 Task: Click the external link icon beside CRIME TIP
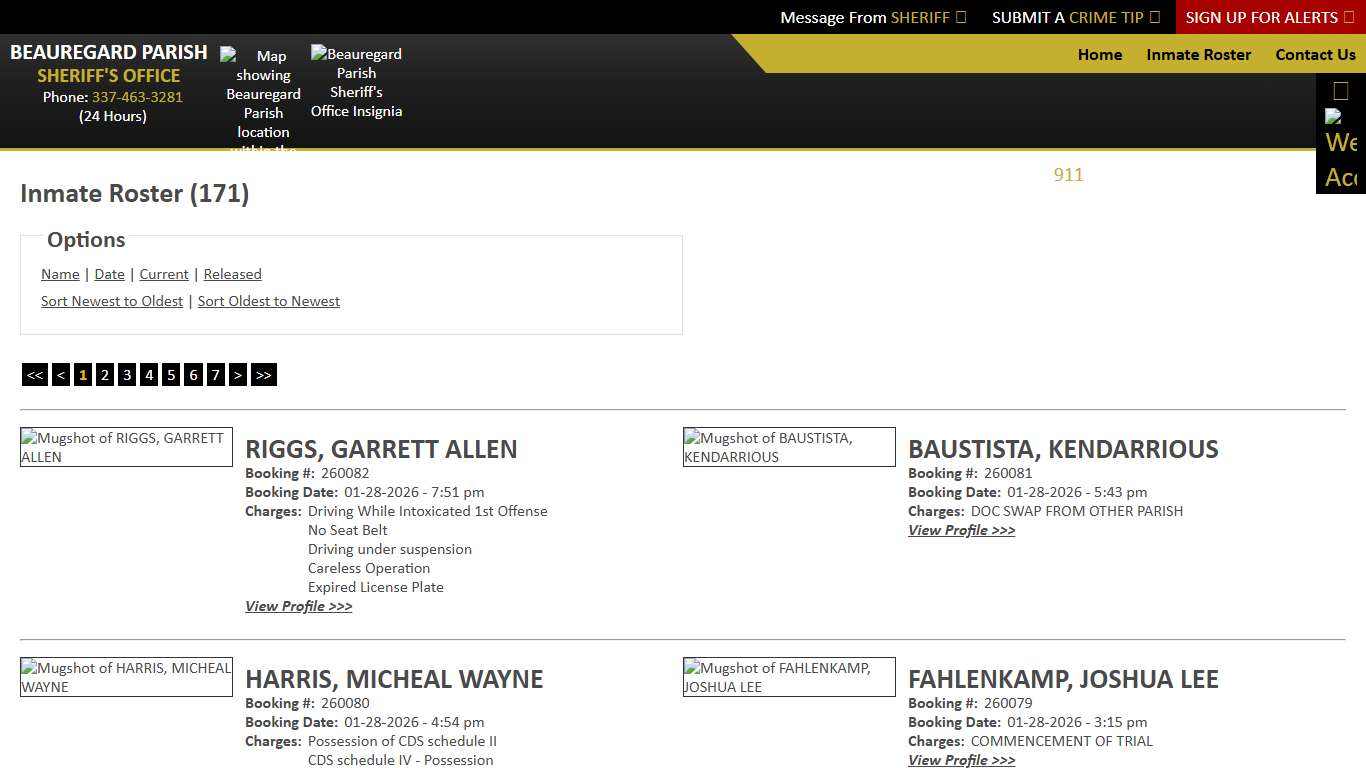click(1156, 17)
